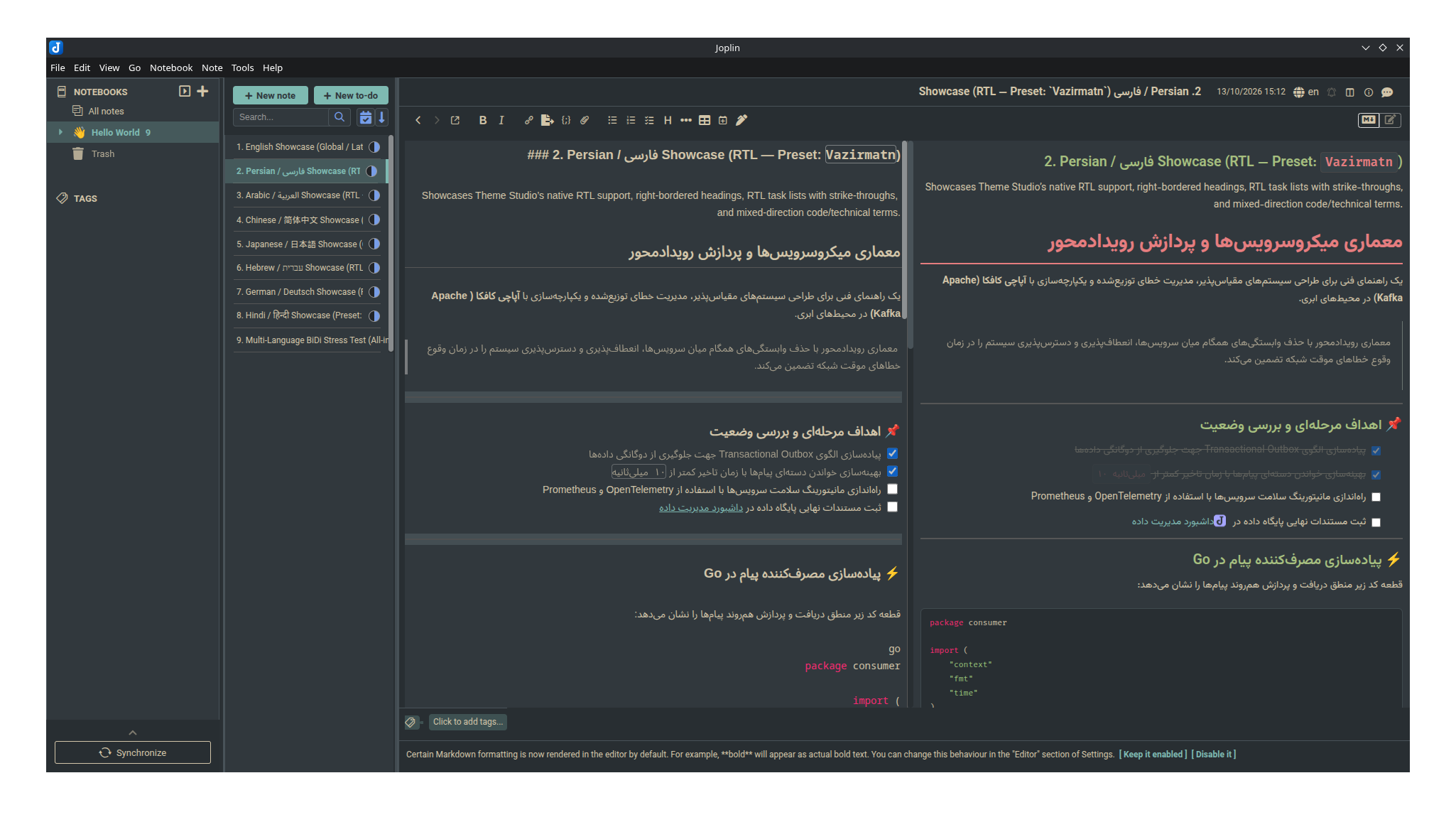The image size is (1456, 827).
Task: Insert a numbered list
Action: click(x=631, y=120)
